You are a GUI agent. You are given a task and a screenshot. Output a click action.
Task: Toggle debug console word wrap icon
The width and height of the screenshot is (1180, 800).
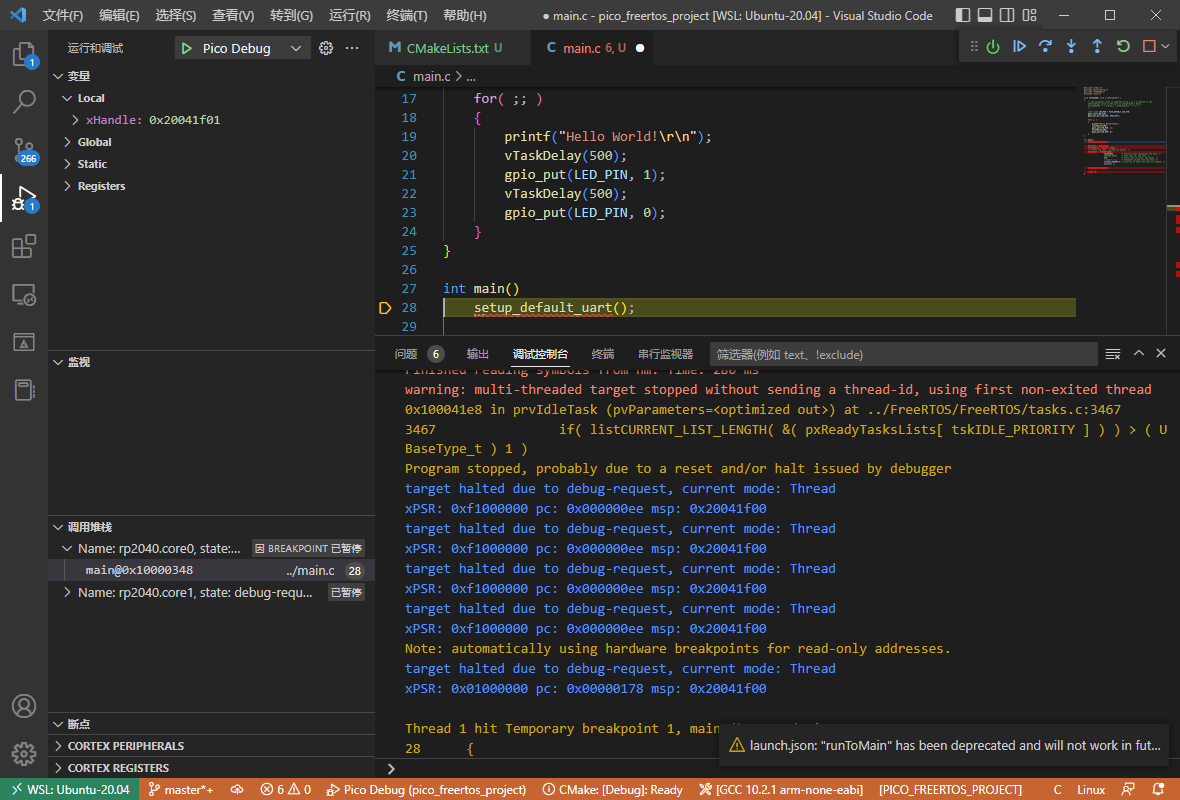[x=1113, y=354]
